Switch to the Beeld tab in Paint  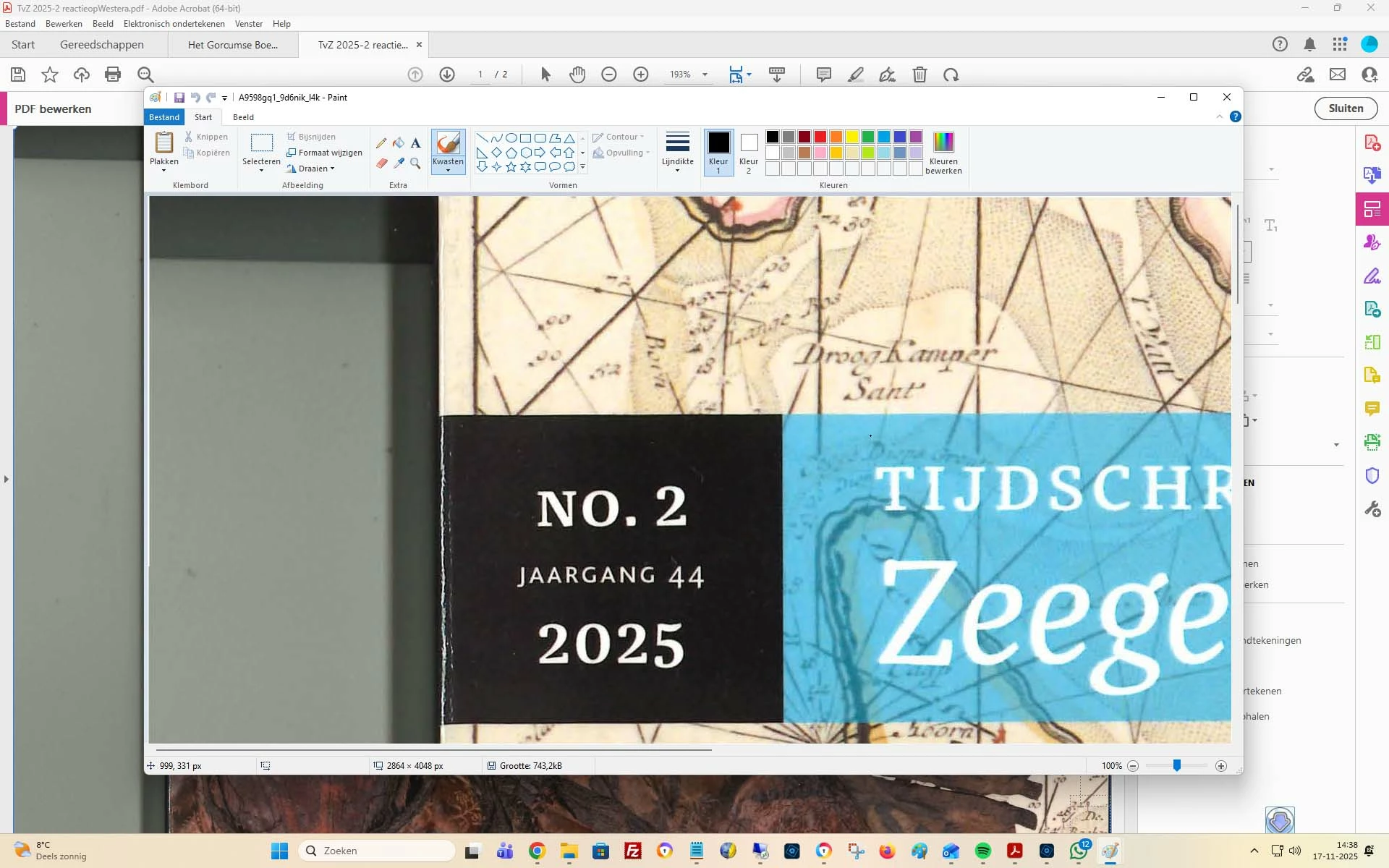pos(243,117)
